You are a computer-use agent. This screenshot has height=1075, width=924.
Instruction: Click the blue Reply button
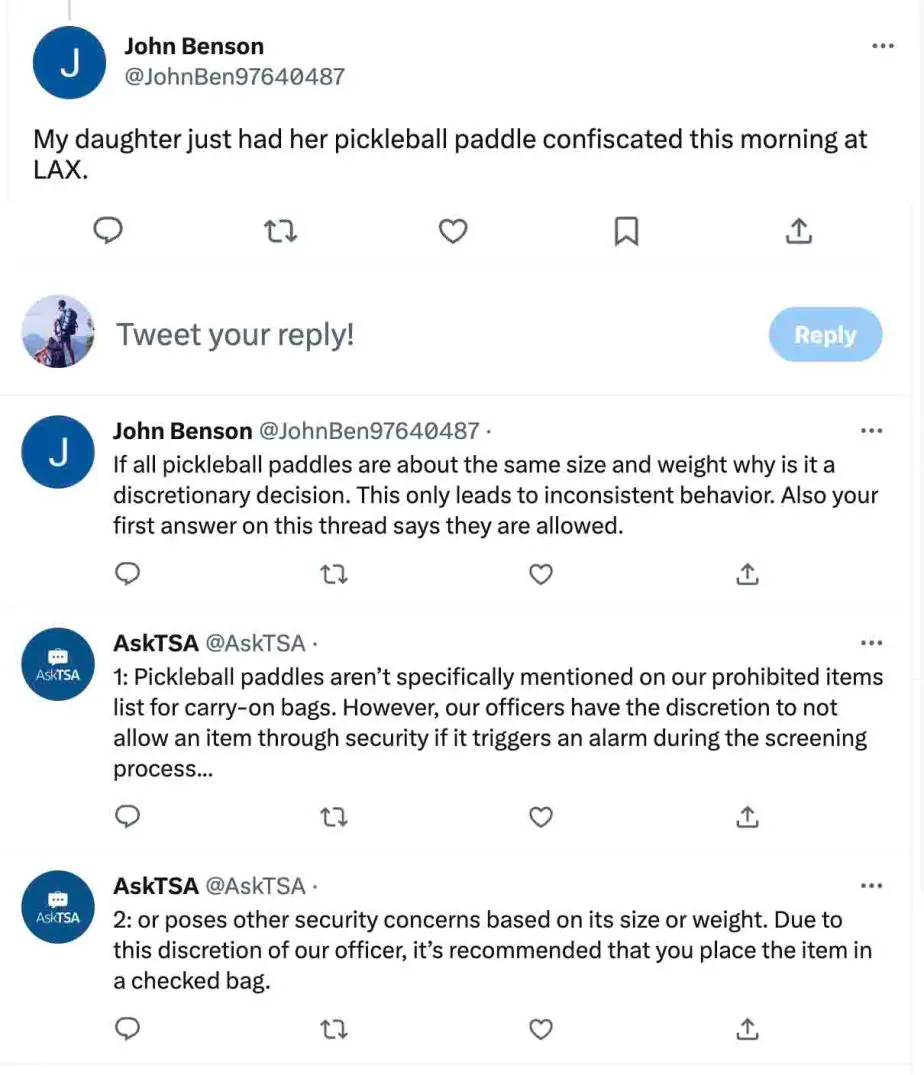coord(825,335)
